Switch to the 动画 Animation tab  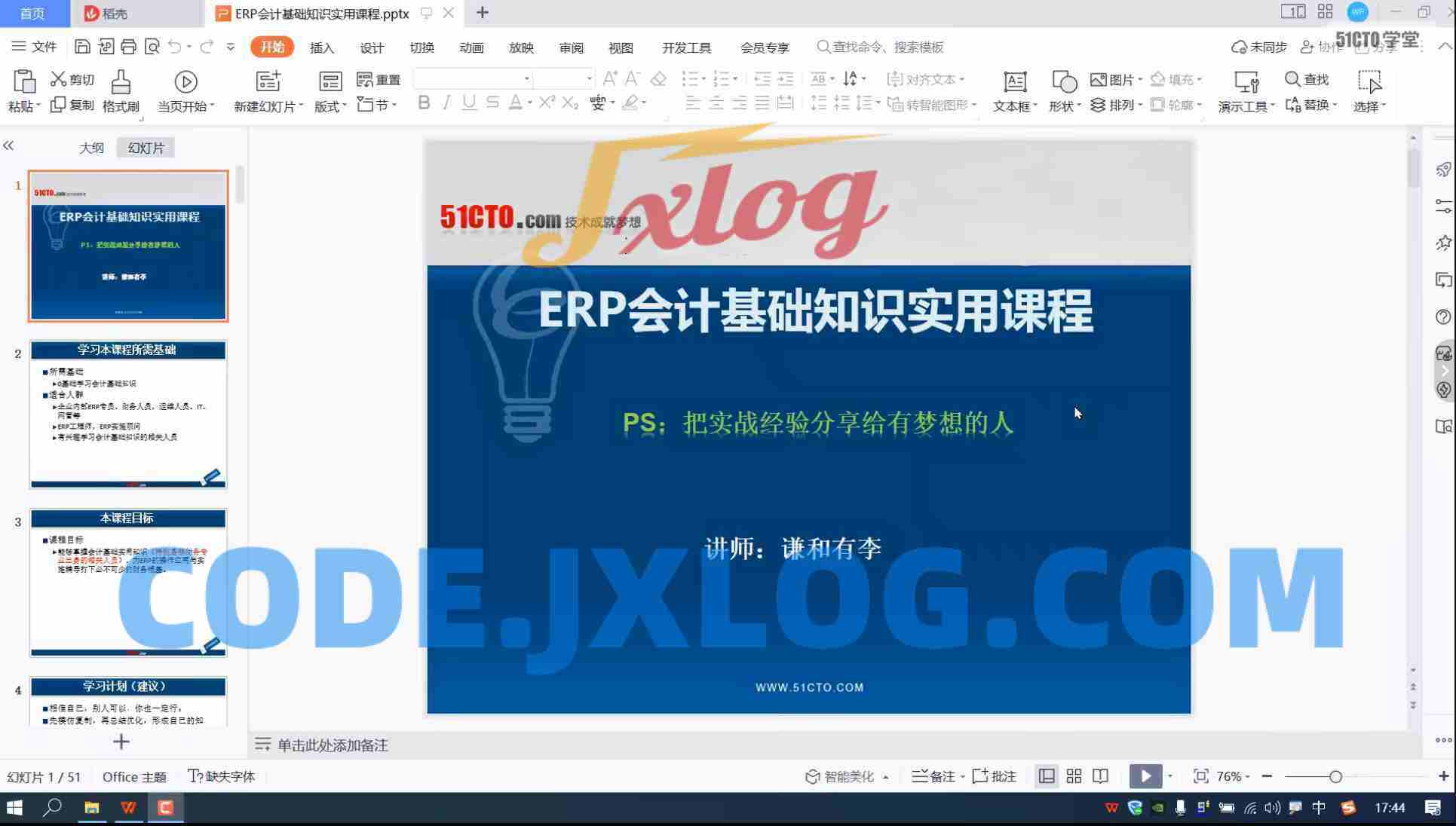point(471,47)
